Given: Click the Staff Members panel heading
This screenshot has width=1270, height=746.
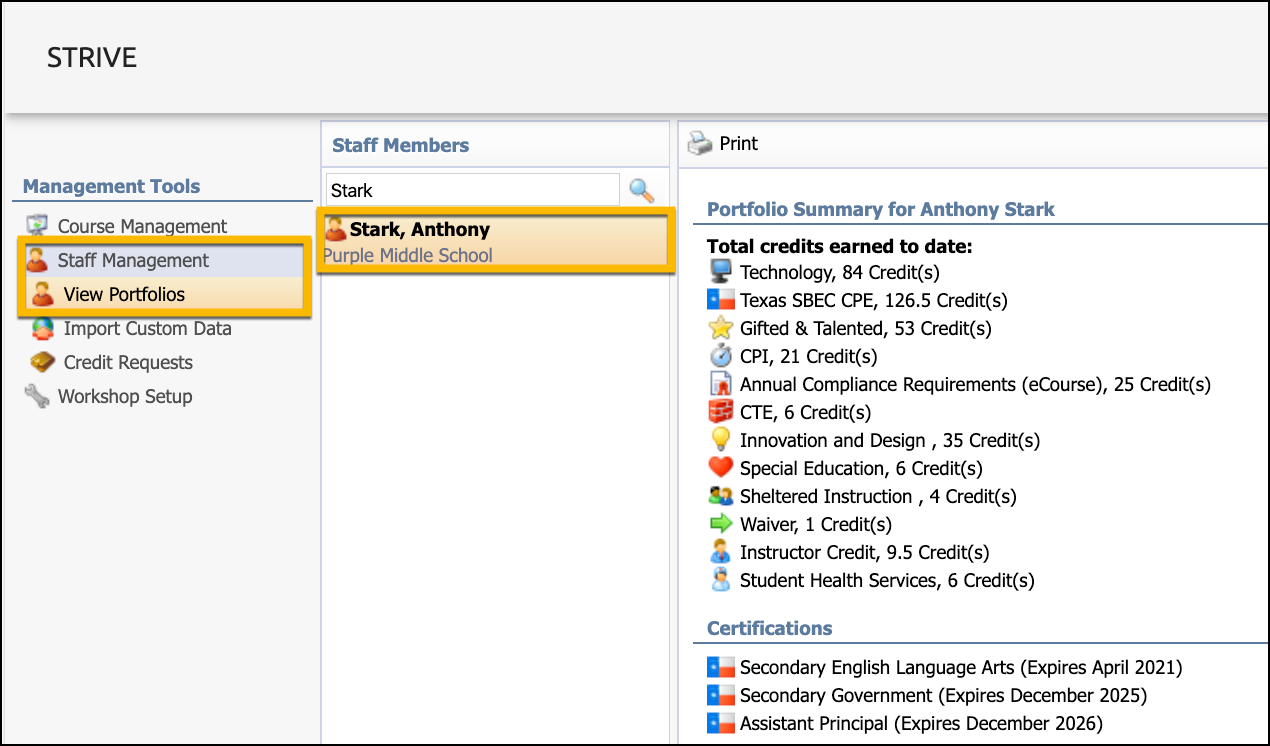Looking at the screenshot, I should [x=400, y=145].
